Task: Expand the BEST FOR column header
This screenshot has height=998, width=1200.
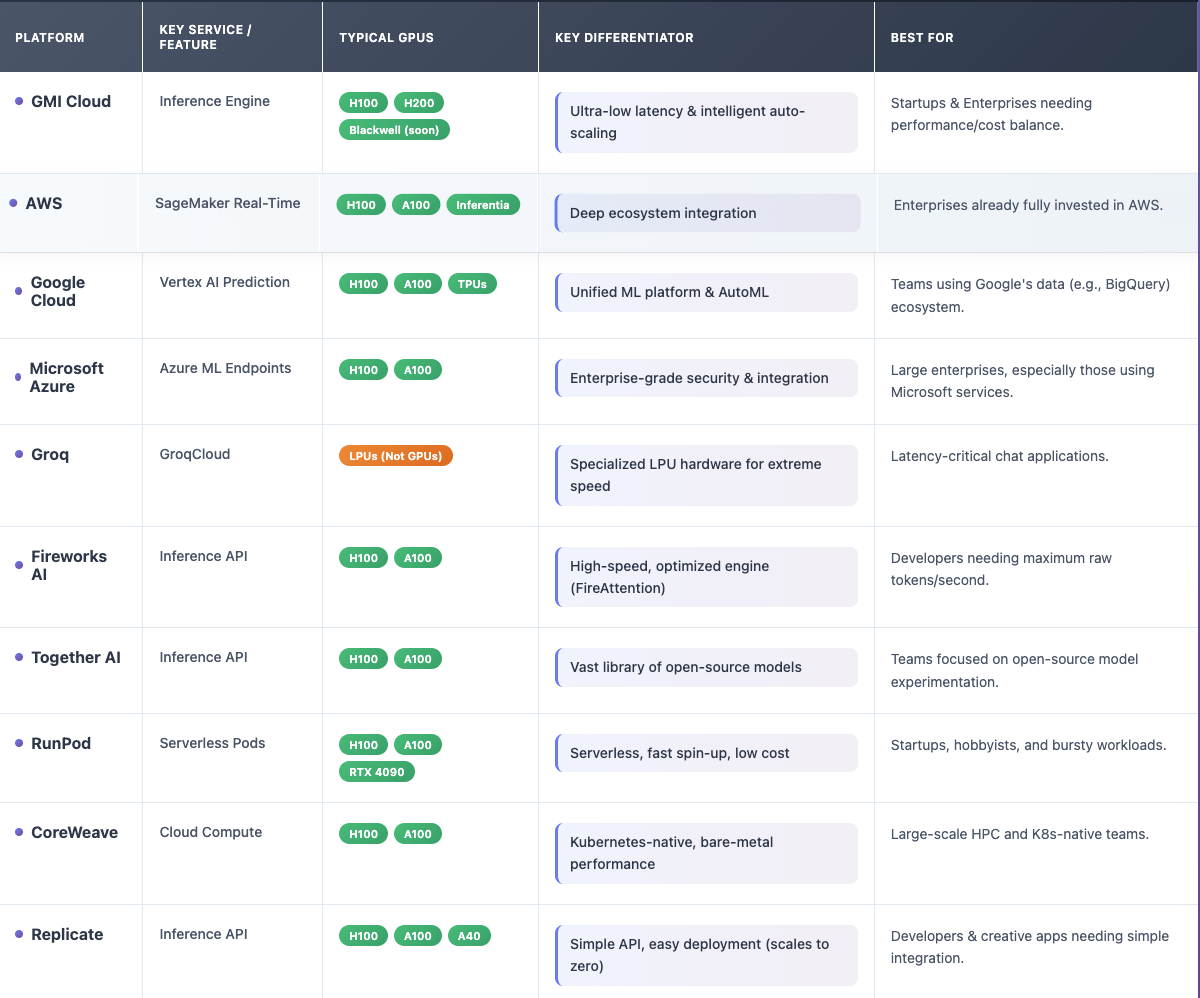Action: coord(921,37)
